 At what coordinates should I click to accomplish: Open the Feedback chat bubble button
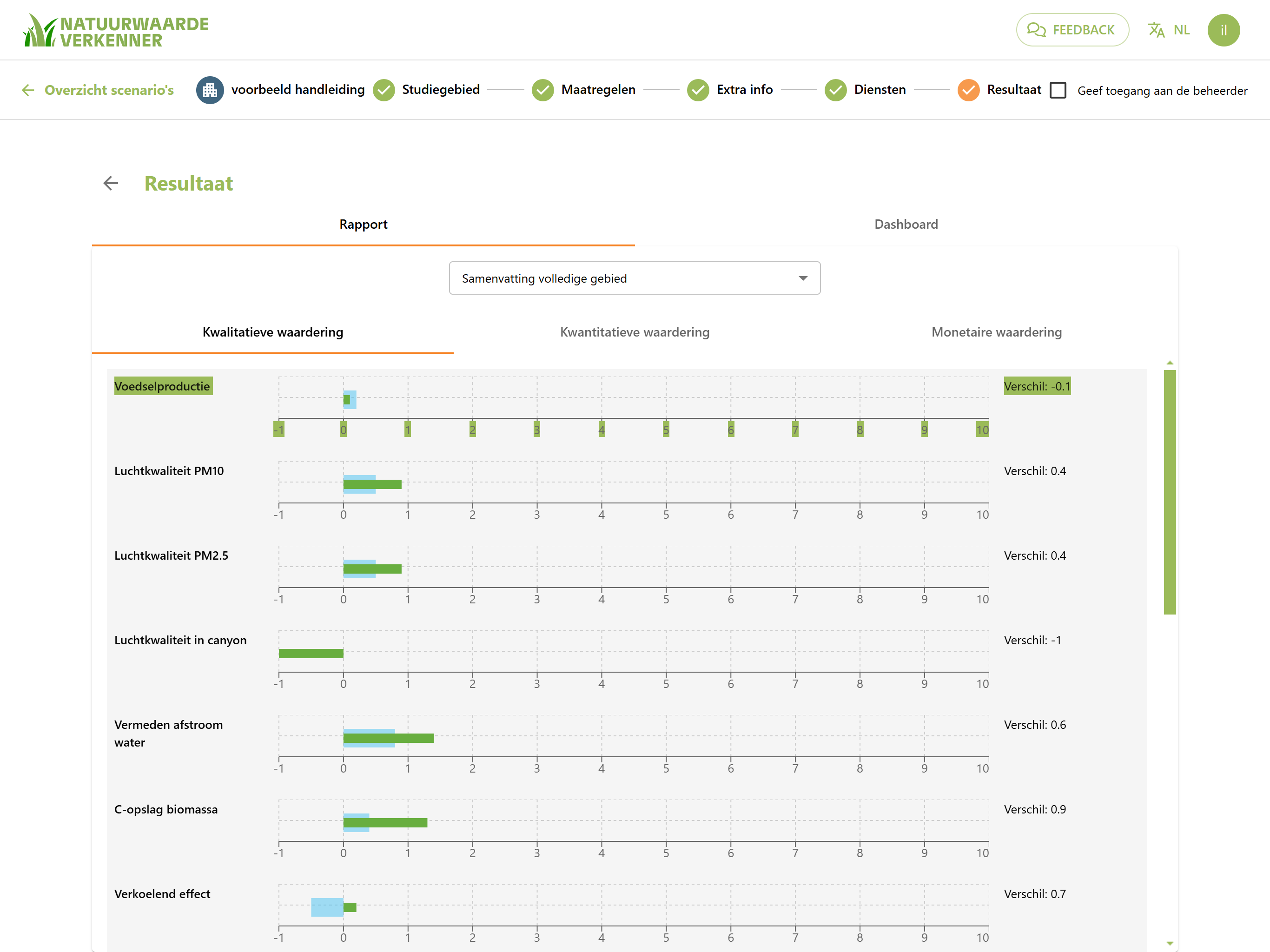[1072, 30]
